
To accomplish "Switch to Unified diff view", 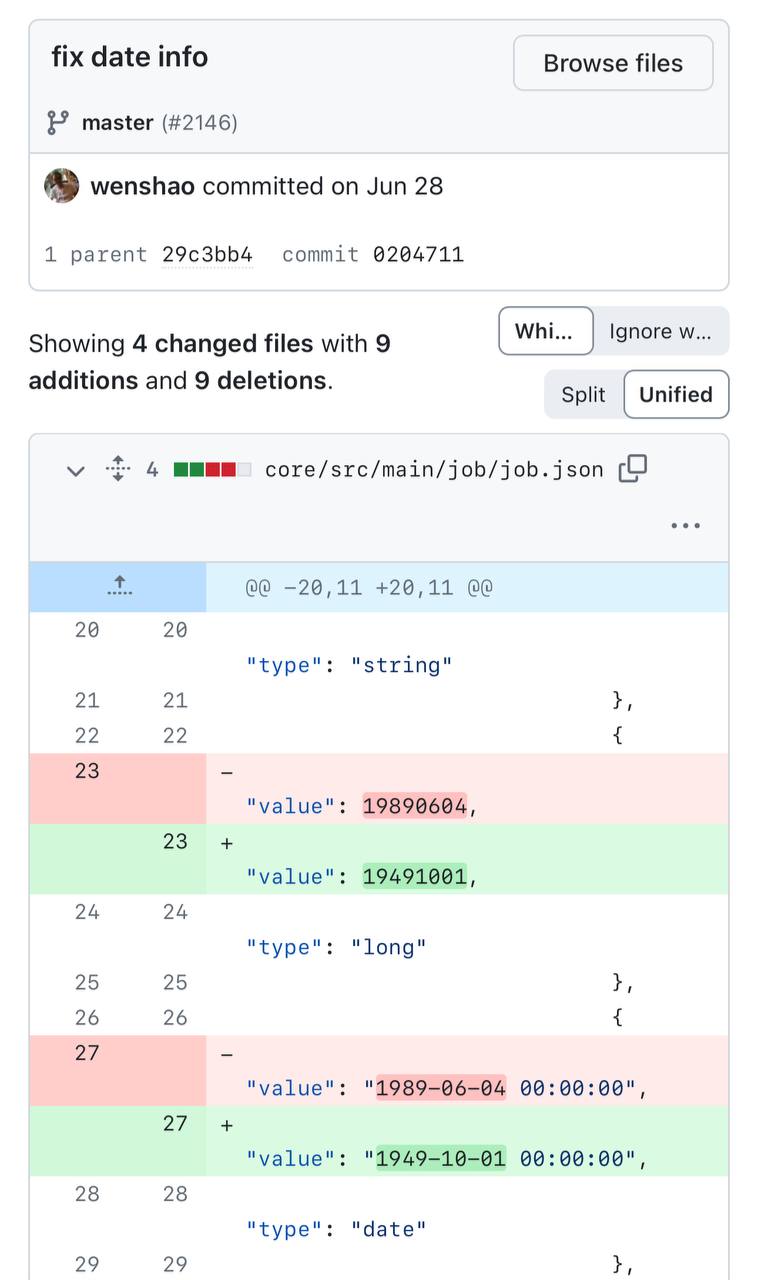I will click(675, 394).
